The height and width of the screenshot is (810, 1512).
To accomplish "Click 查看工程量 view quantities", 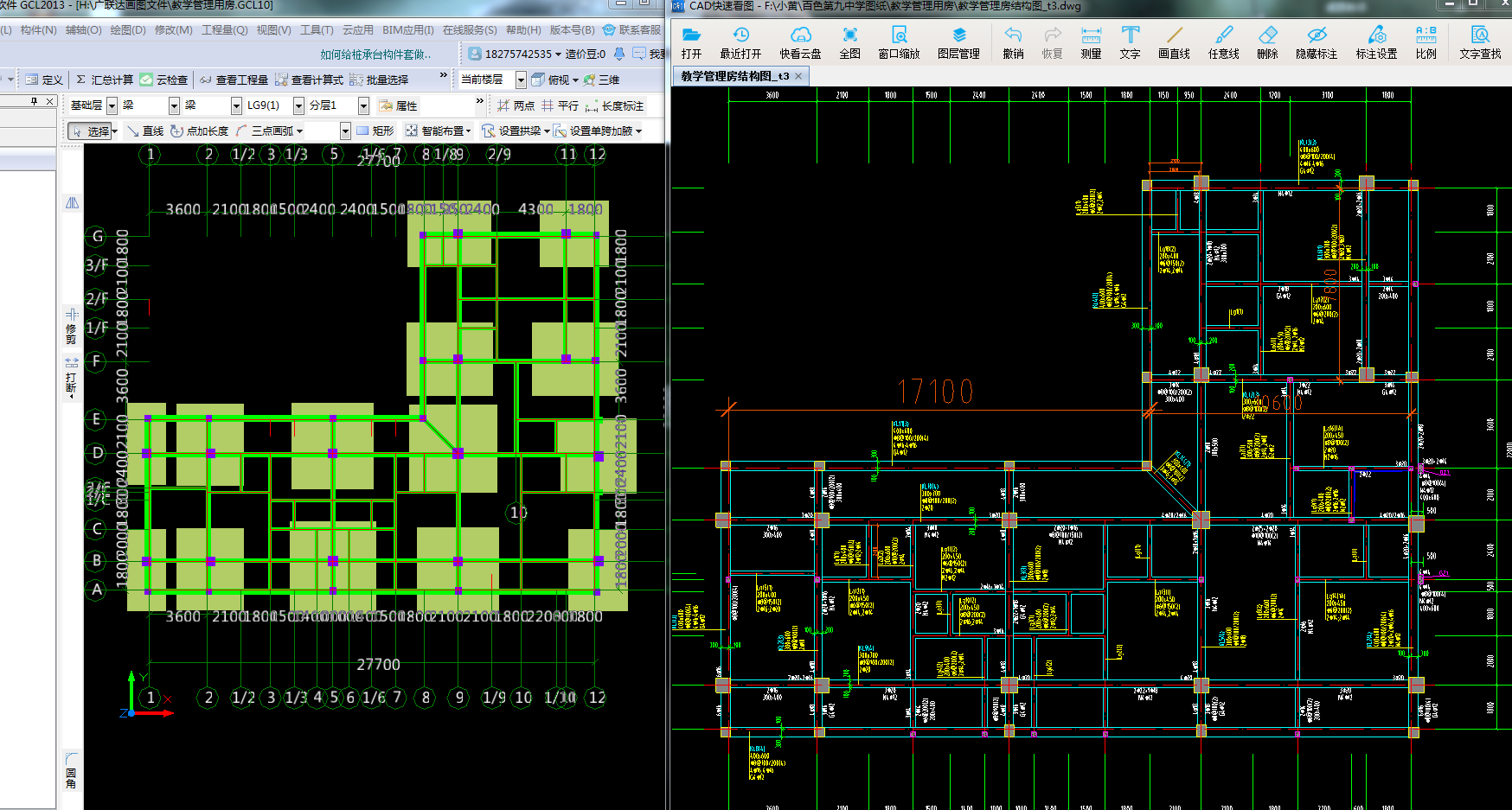I will pyautogui.click(x=234, y=80).
